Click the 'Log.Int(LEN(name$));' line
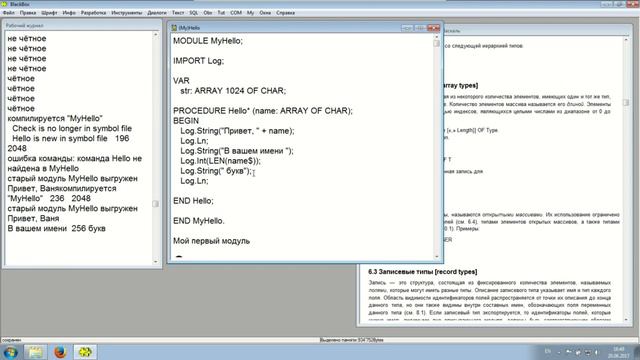The height and width of the screenshot is (360, 640). point(220,161)
